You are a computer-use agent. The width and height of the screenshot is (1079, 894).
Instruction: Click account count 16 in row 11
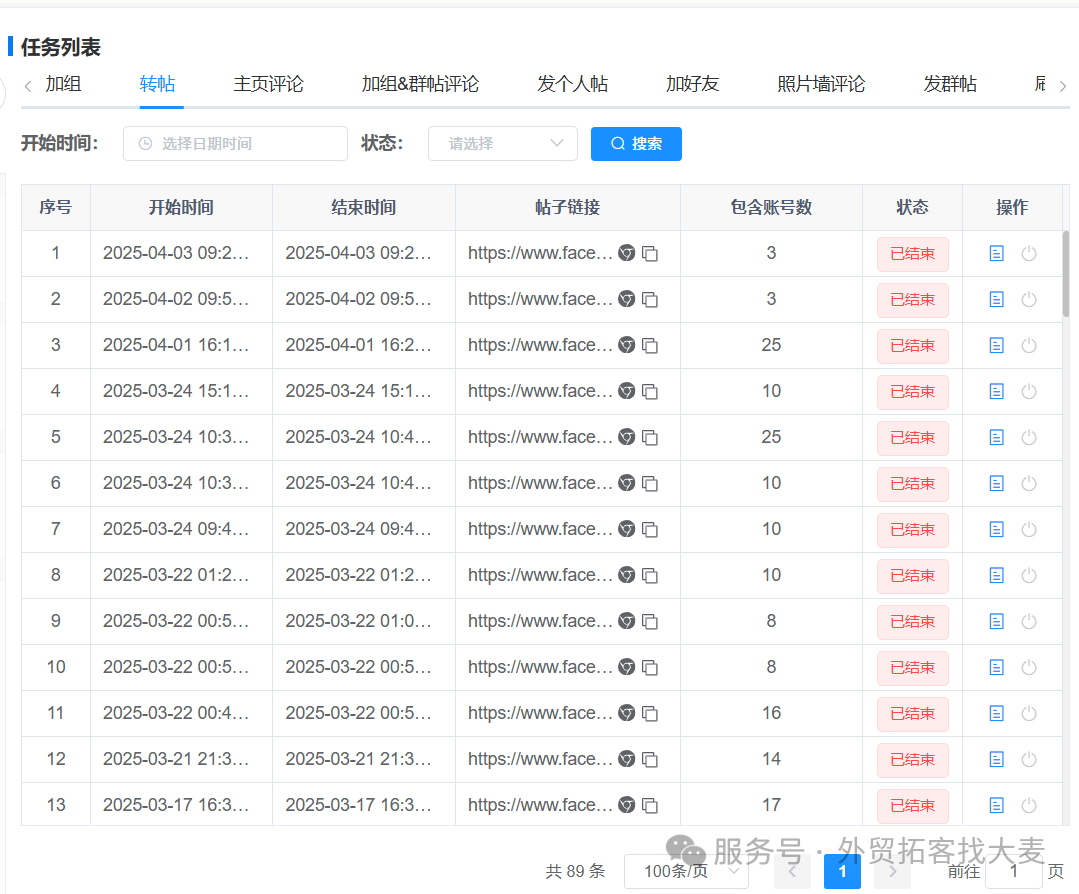[x=771, y=713]
